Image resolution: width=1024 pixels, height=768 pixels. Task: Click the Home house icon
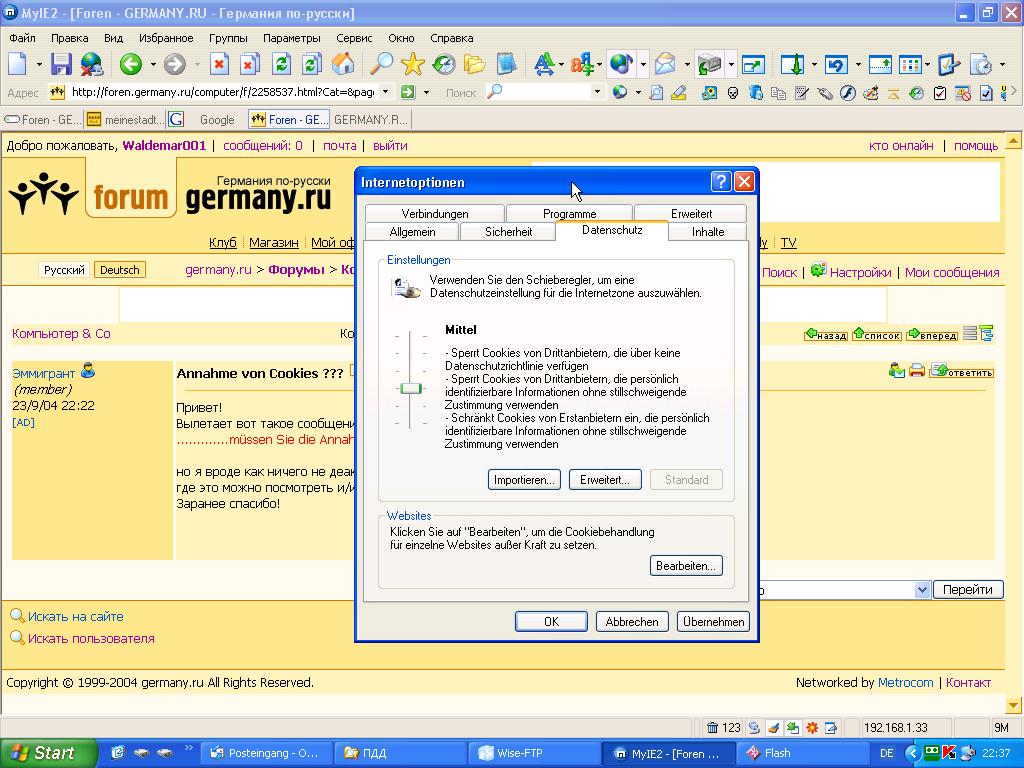pyautogui.click(x=343, y=64)
